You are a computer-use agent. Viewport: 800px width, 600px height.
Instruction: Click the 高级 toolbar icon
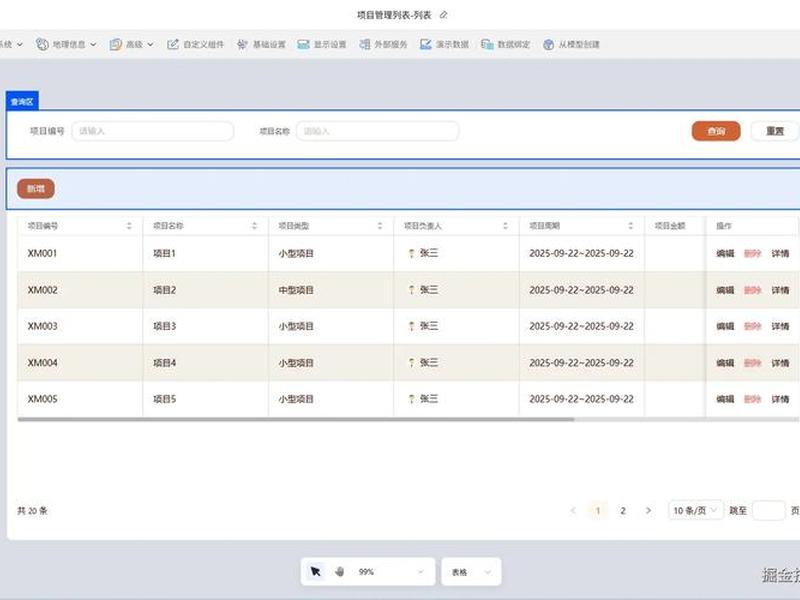point(116,44)
